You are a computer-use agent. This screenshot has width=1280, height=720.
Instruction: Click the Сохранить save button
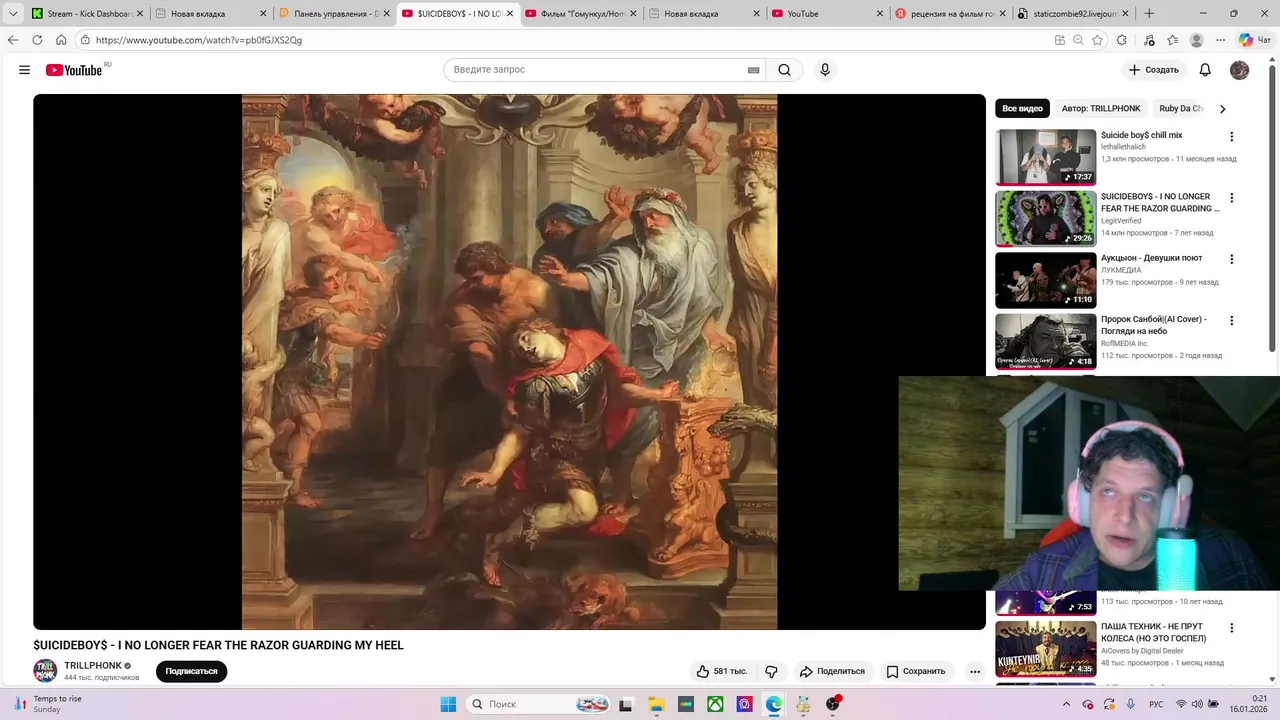(916, 671)
